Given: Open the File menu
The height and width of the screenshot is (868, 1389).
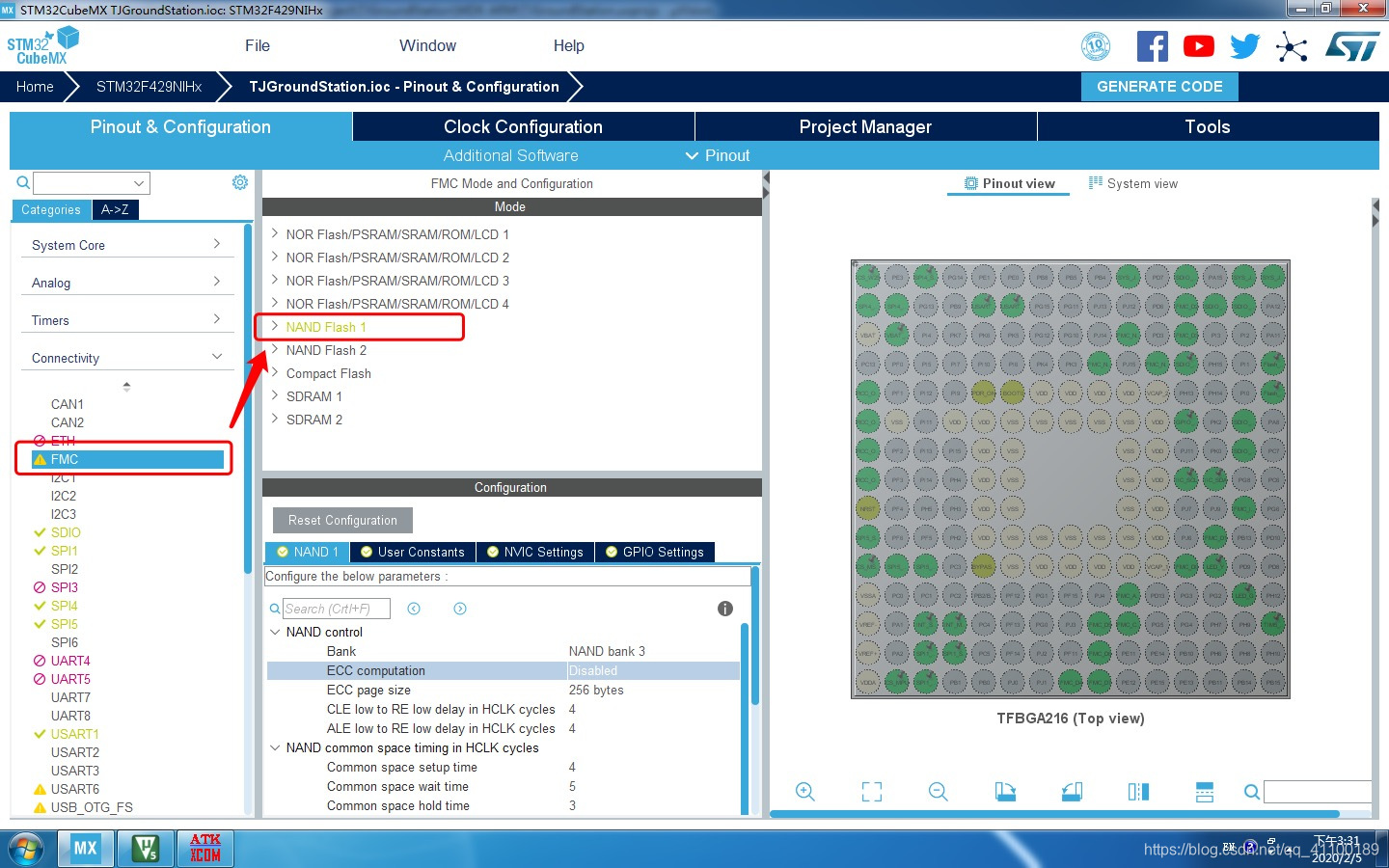Looking at the screenshot, I should [x=258, y=45].
